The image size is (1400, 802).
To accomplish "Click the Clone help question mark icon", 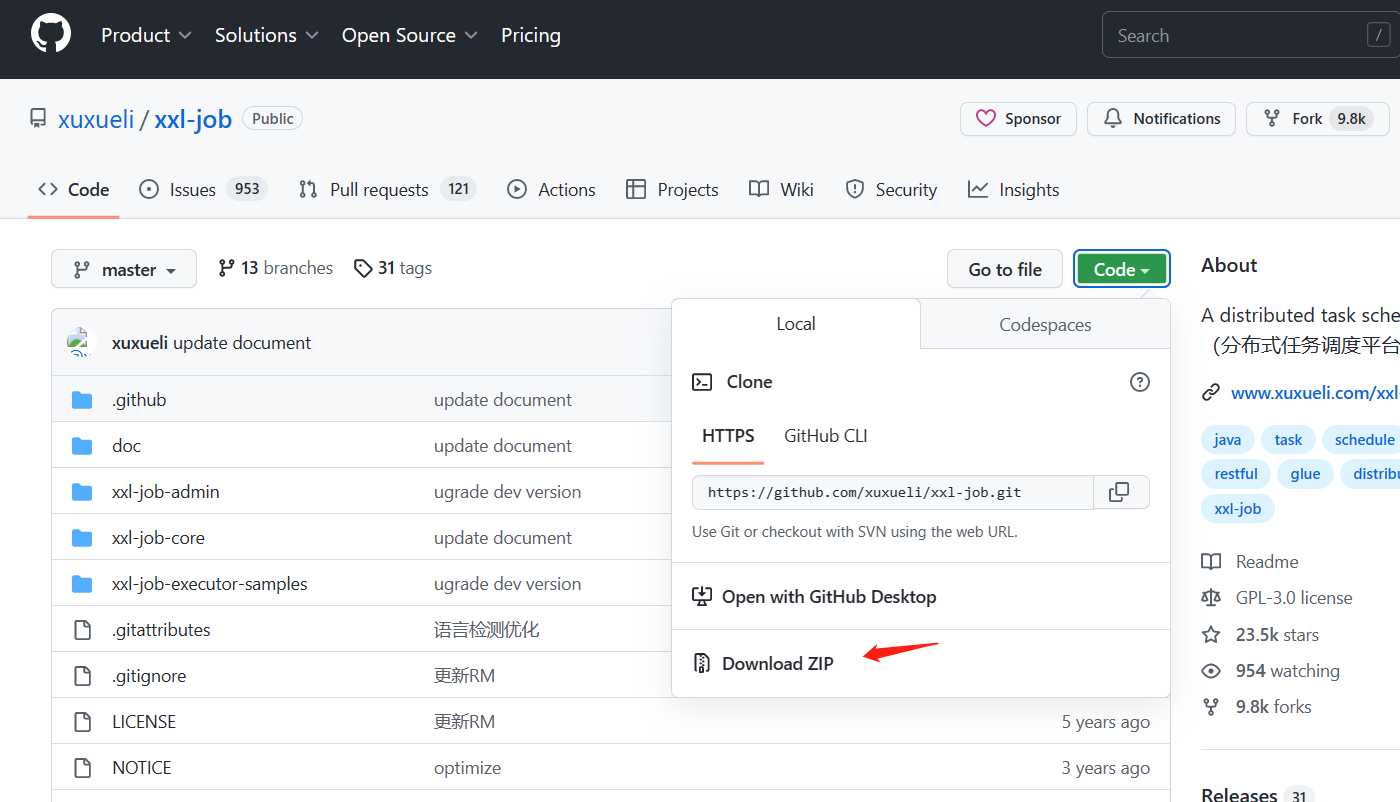I will tap(1139, 382).
